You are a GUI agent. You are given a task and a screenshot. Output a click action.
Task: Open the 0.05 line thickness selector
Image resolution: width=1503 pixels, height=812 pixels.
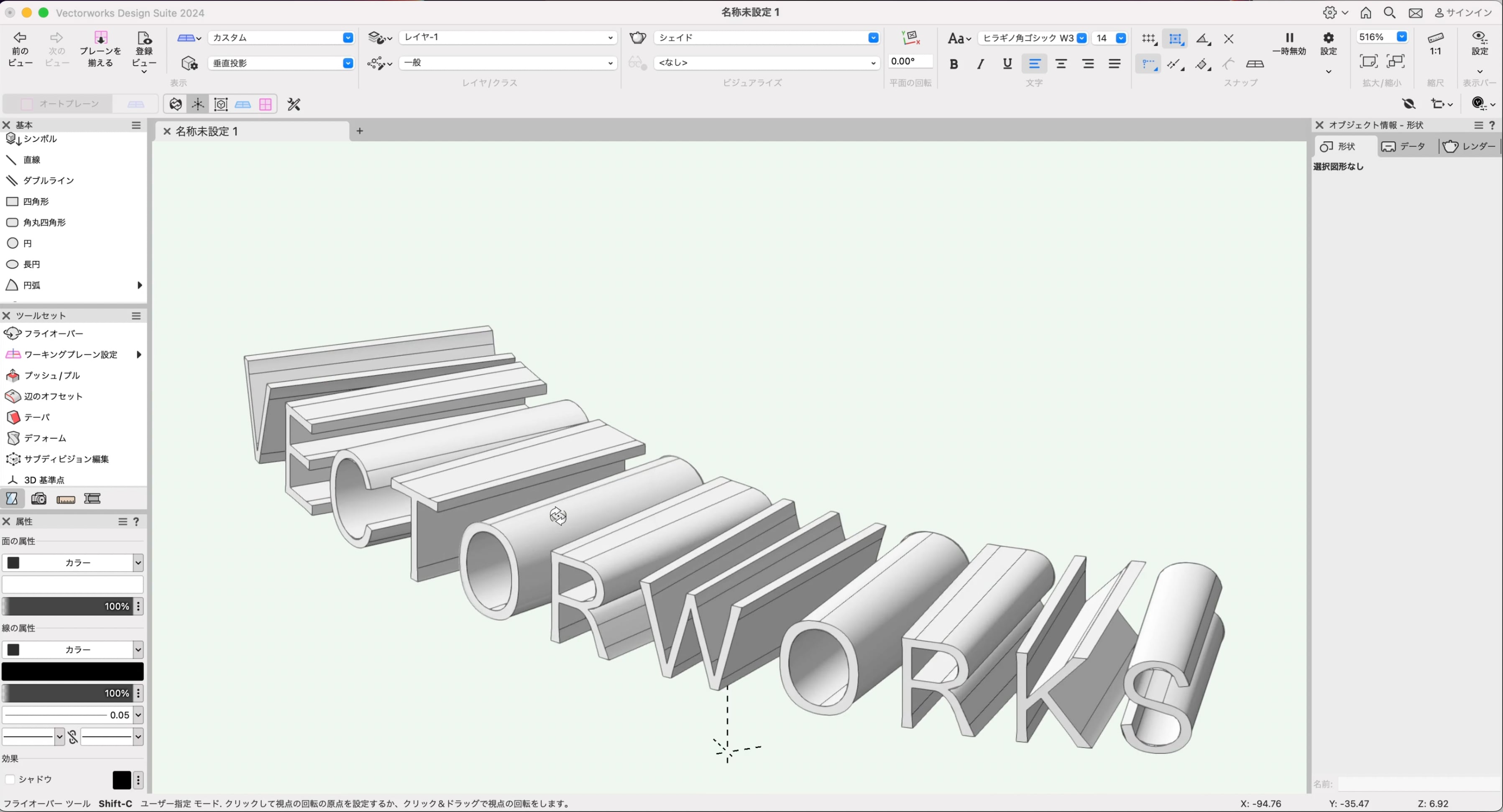(72, 715)
